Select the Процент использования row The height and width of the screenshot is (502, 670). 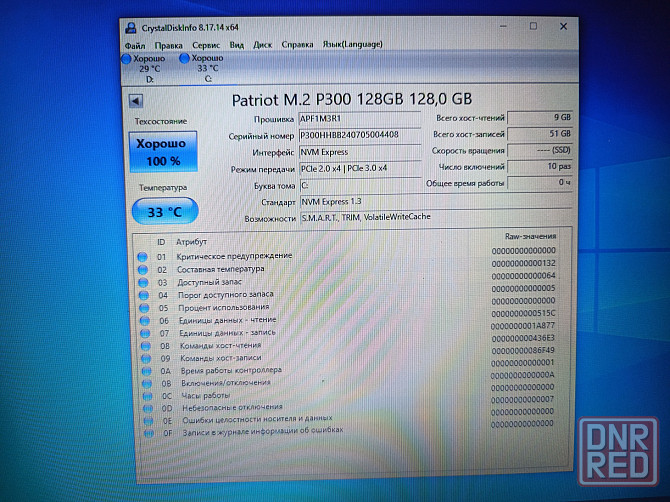click(x=349, y=305)
